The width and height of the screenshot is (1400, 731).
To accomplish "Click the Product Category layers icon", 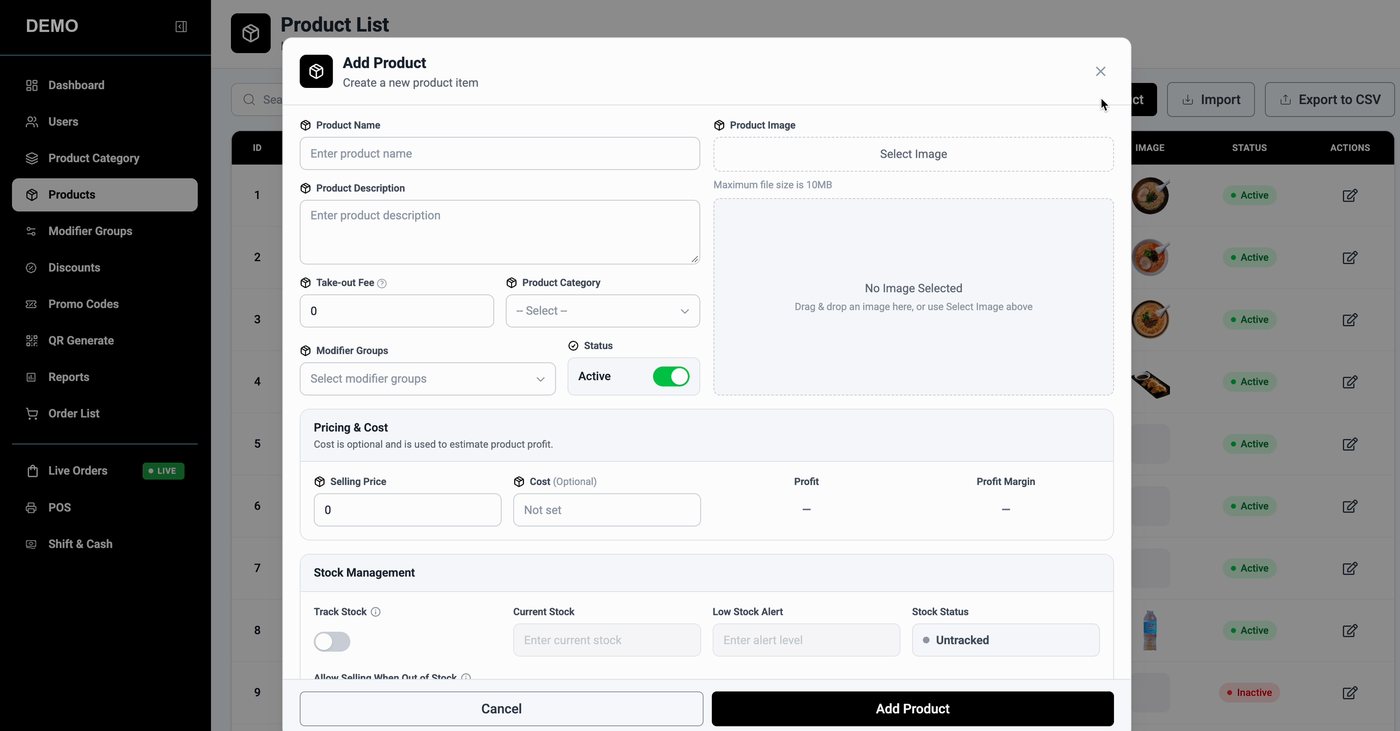I will point(32,158).
